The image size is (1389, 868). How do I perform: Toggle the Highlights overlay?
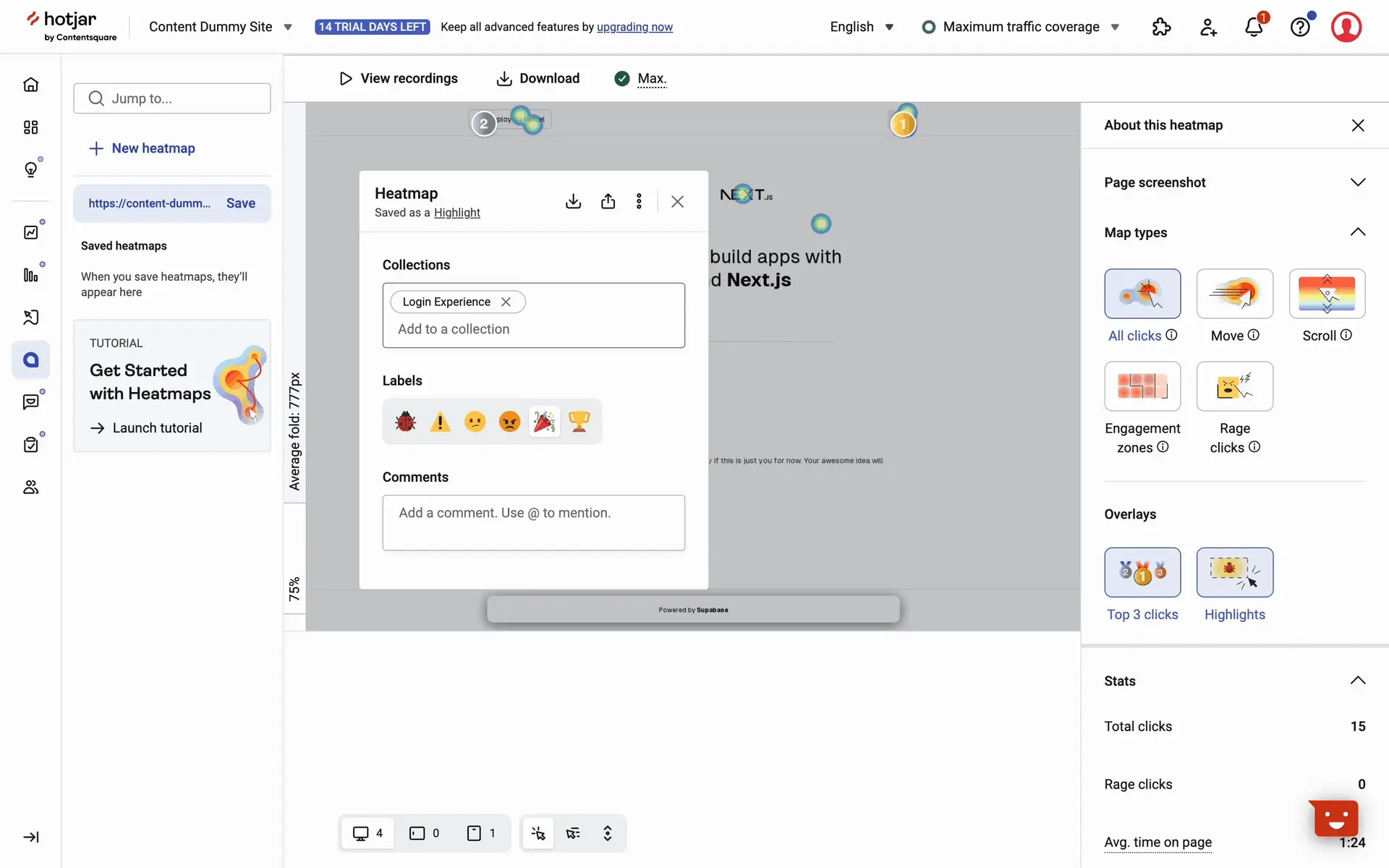point(1234,572)
